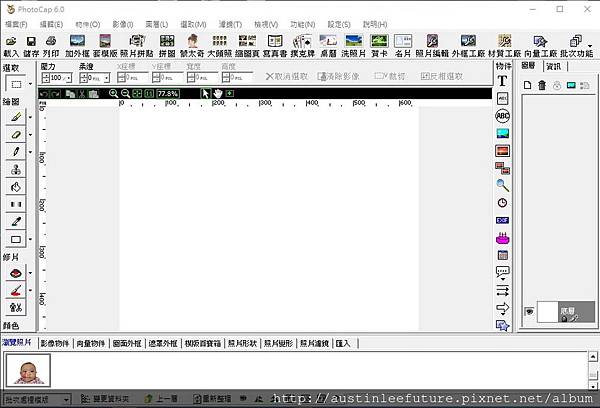Viewport: 600px width, 408px height.
Task: Open the 撲克牌 playing cards tool
Action: (x=302, y=46)
